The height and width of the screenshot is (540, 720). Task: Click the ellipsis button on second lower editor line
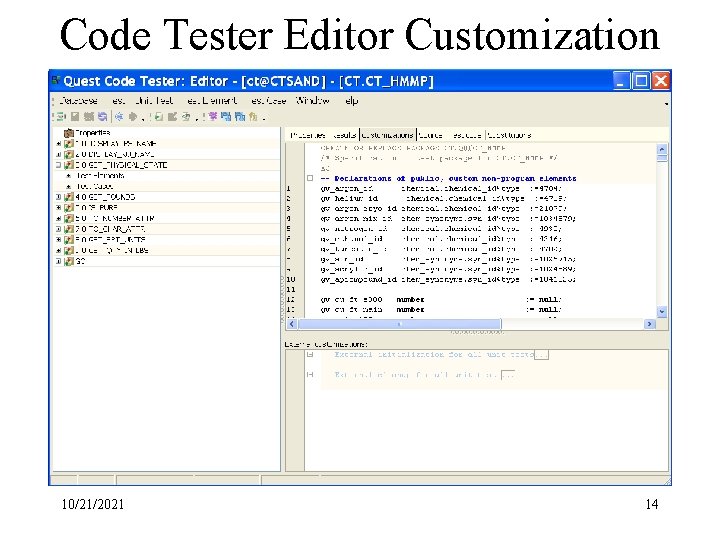[508, 375]
